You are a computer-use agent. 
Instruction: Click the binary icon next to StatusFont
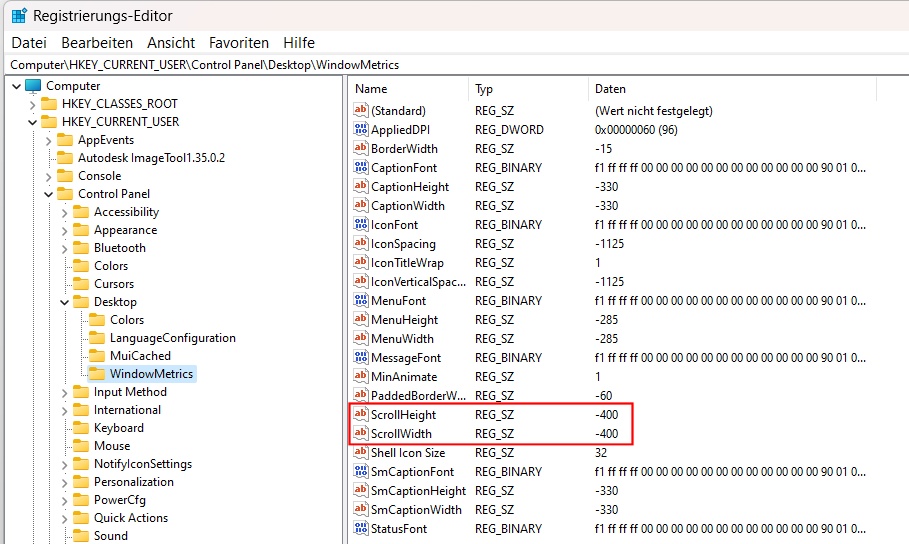coord(361,528)
